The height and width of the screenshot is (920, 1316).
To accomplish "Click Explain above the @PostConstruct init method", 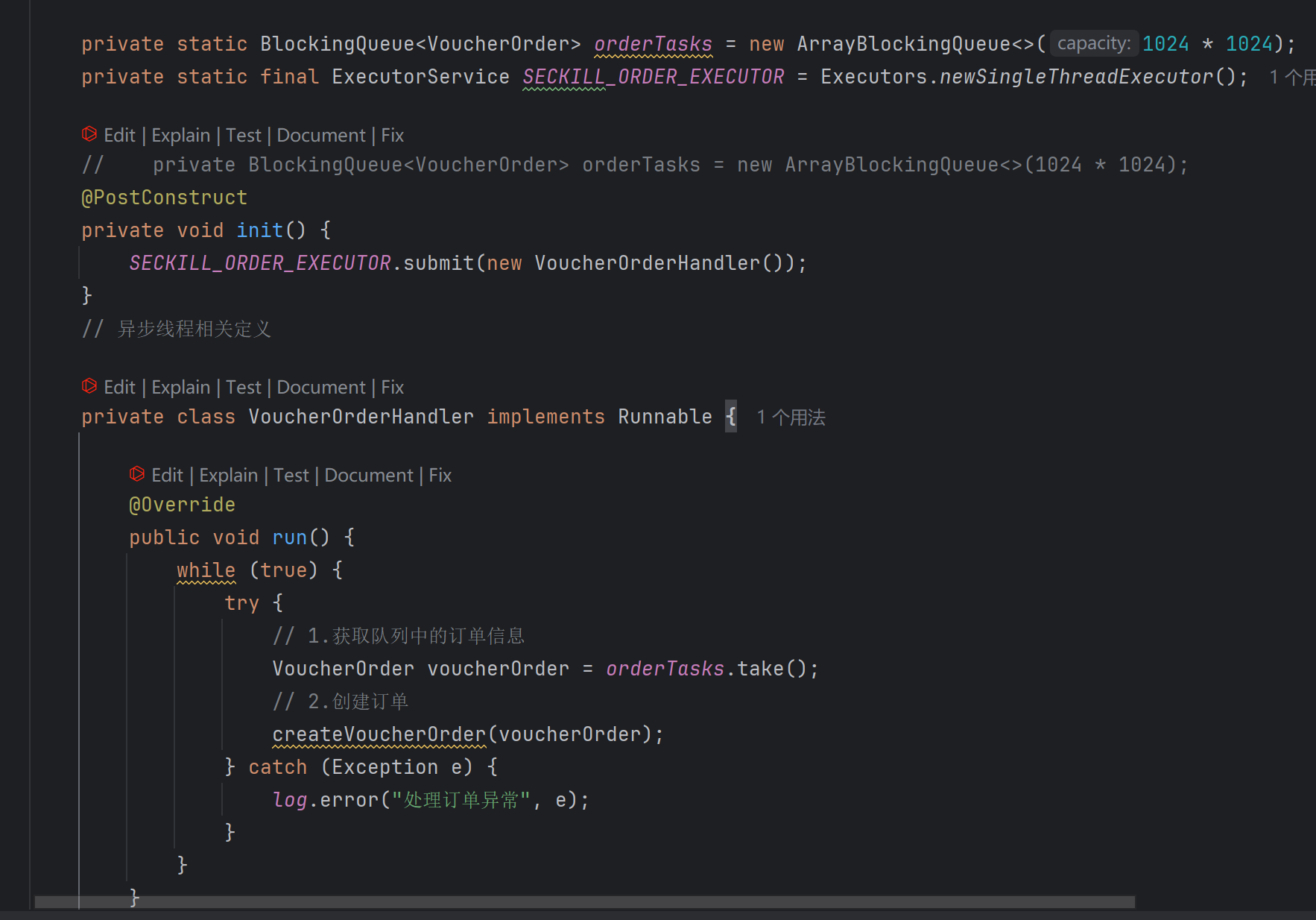I will click(181, 135).
